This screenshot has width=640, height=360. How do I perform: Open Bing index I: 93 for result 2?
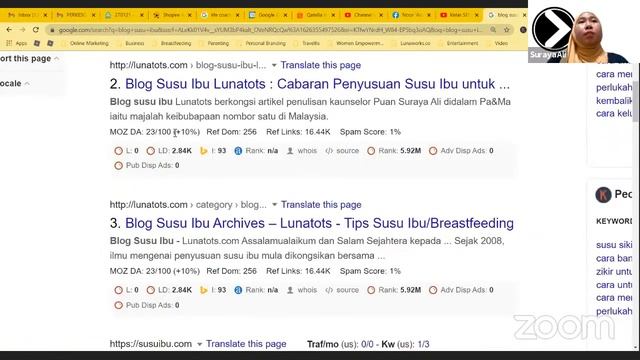pyautogui.click(x=213, y=151)
